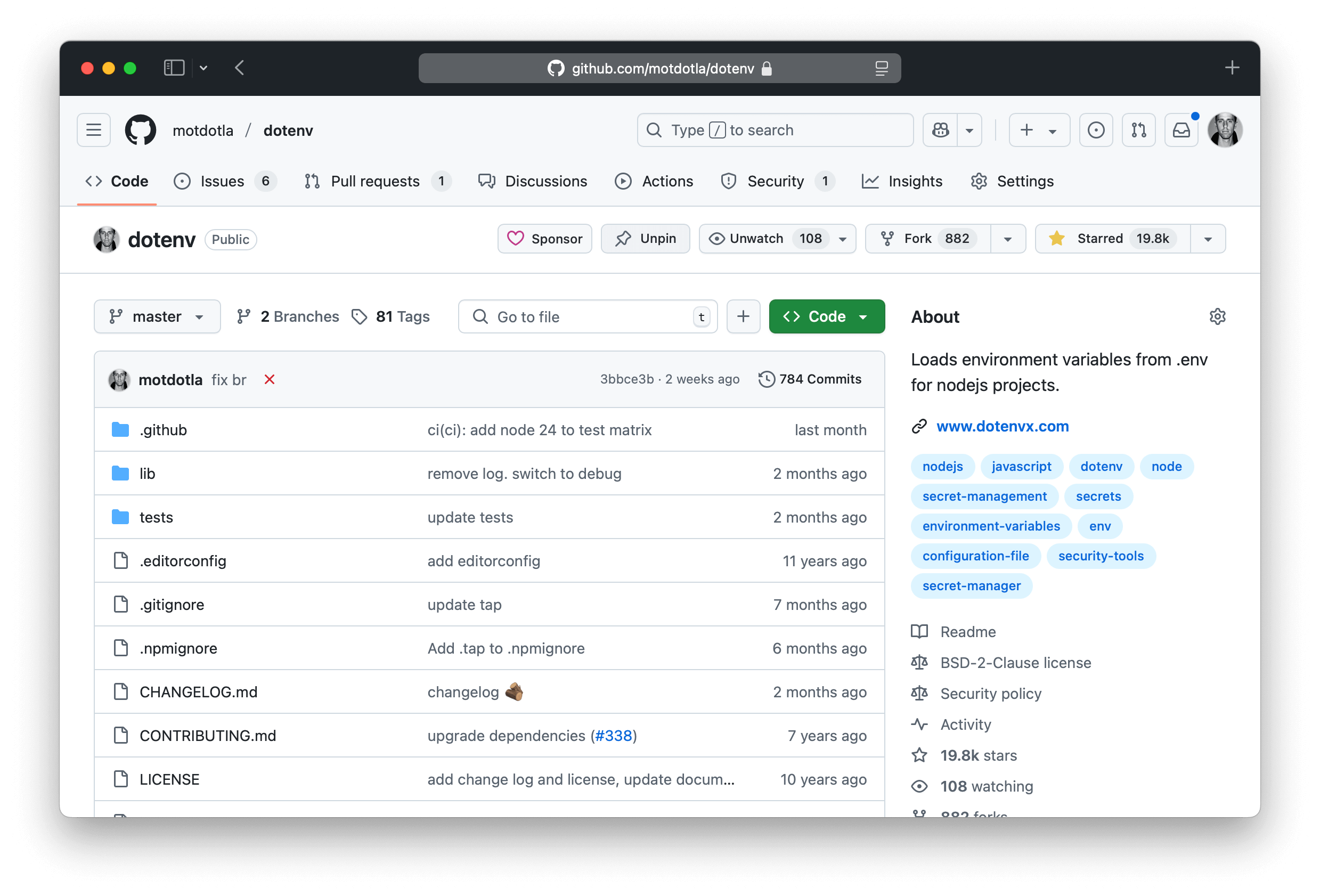The height and width of the screenshot is (896, 1320).
Task: Open pull requests icon in top header
Action: pyautogui.click(x=1138, y=130)
